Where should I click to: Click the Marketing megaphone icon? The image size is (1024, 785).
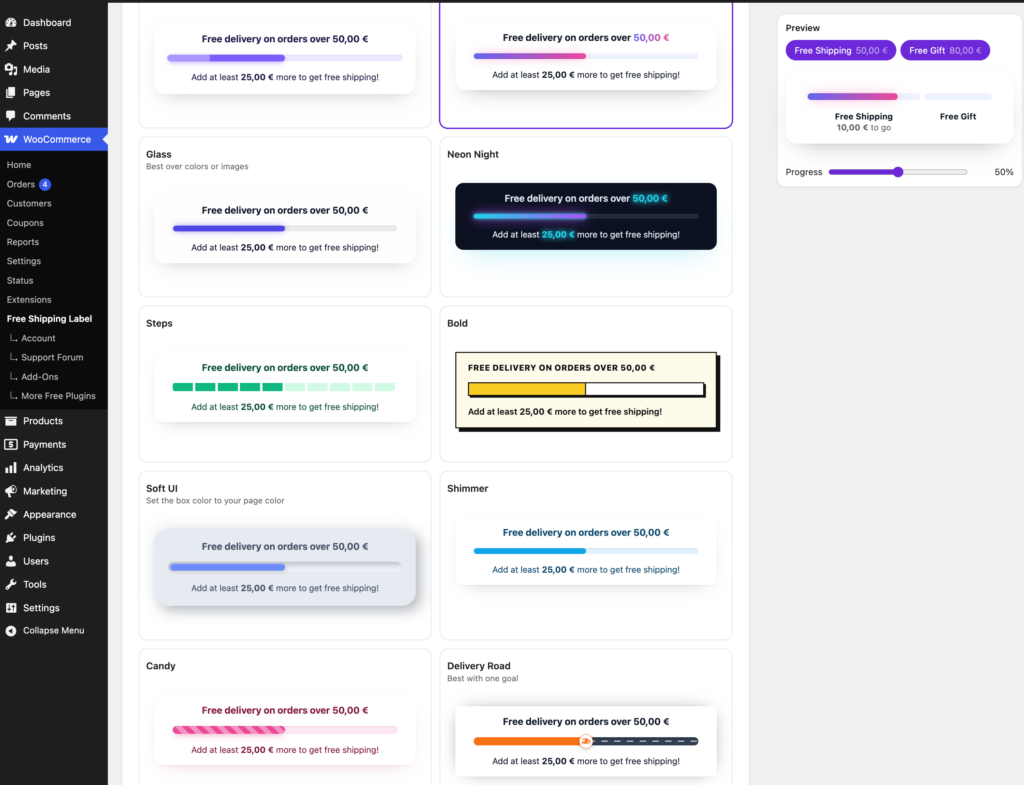(x=11, y=491)
